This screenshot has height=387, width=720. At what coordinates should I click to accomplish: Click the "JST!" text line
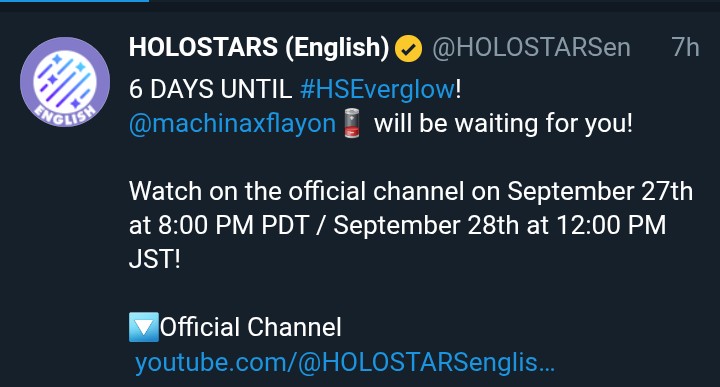[x=155, y=259]
